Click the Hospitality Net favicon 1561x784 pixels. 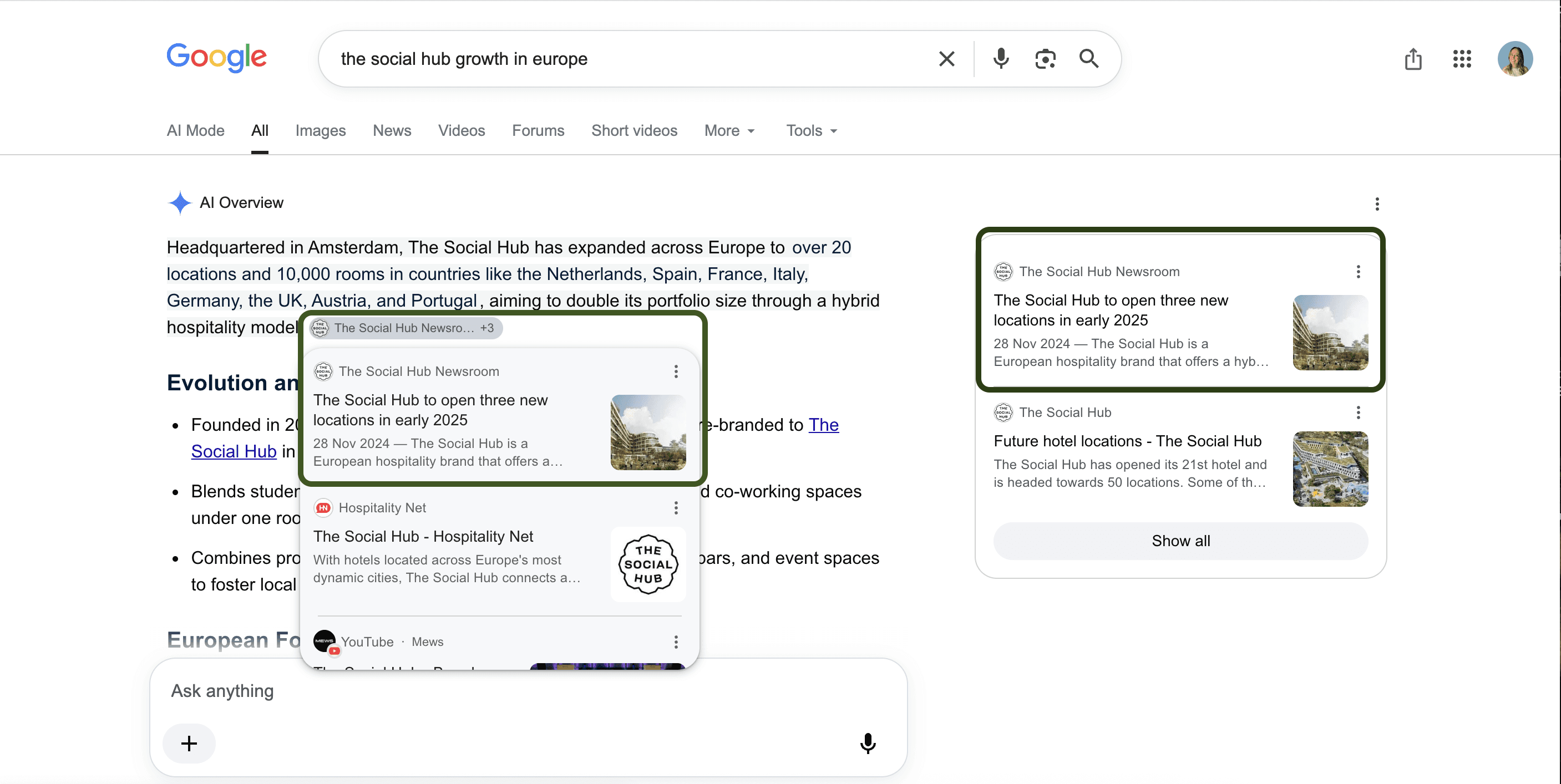click(323, 508)
